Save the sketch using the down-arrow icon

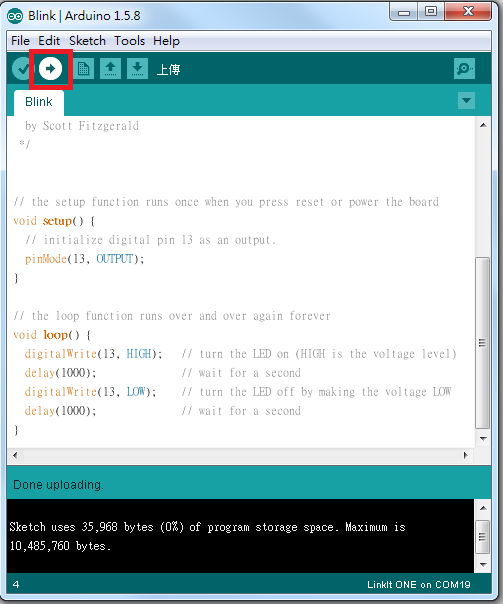[137, 69]
